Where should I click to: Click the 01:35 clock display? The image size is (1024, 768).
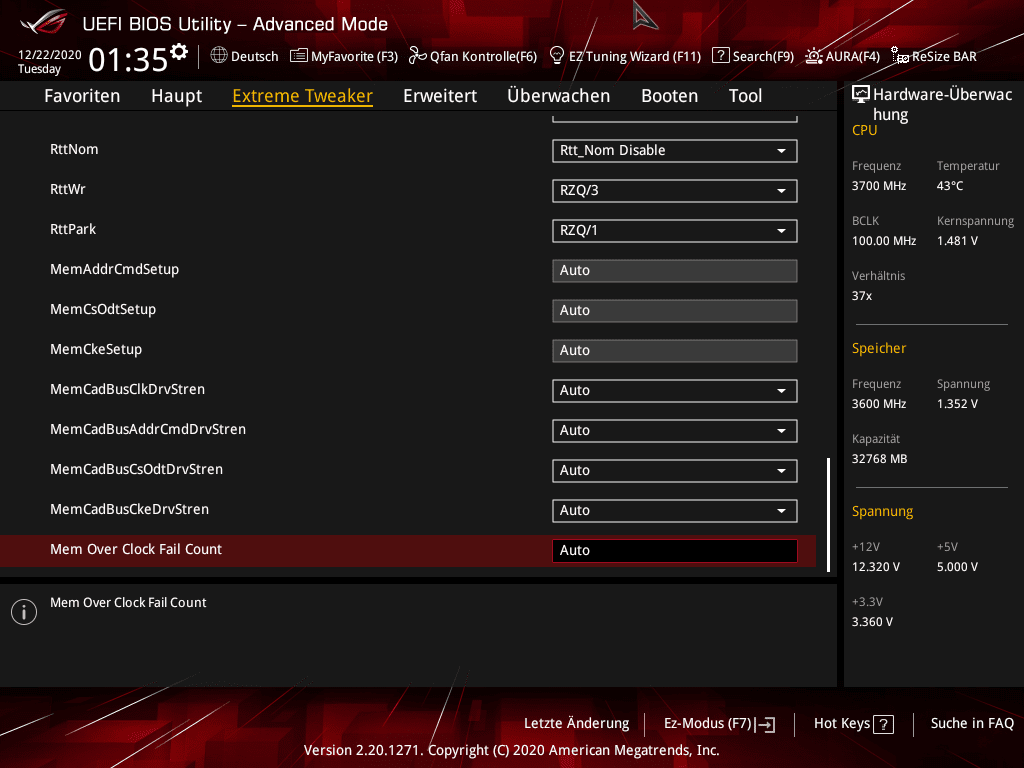pyautogui.click(x=128, y=60)
